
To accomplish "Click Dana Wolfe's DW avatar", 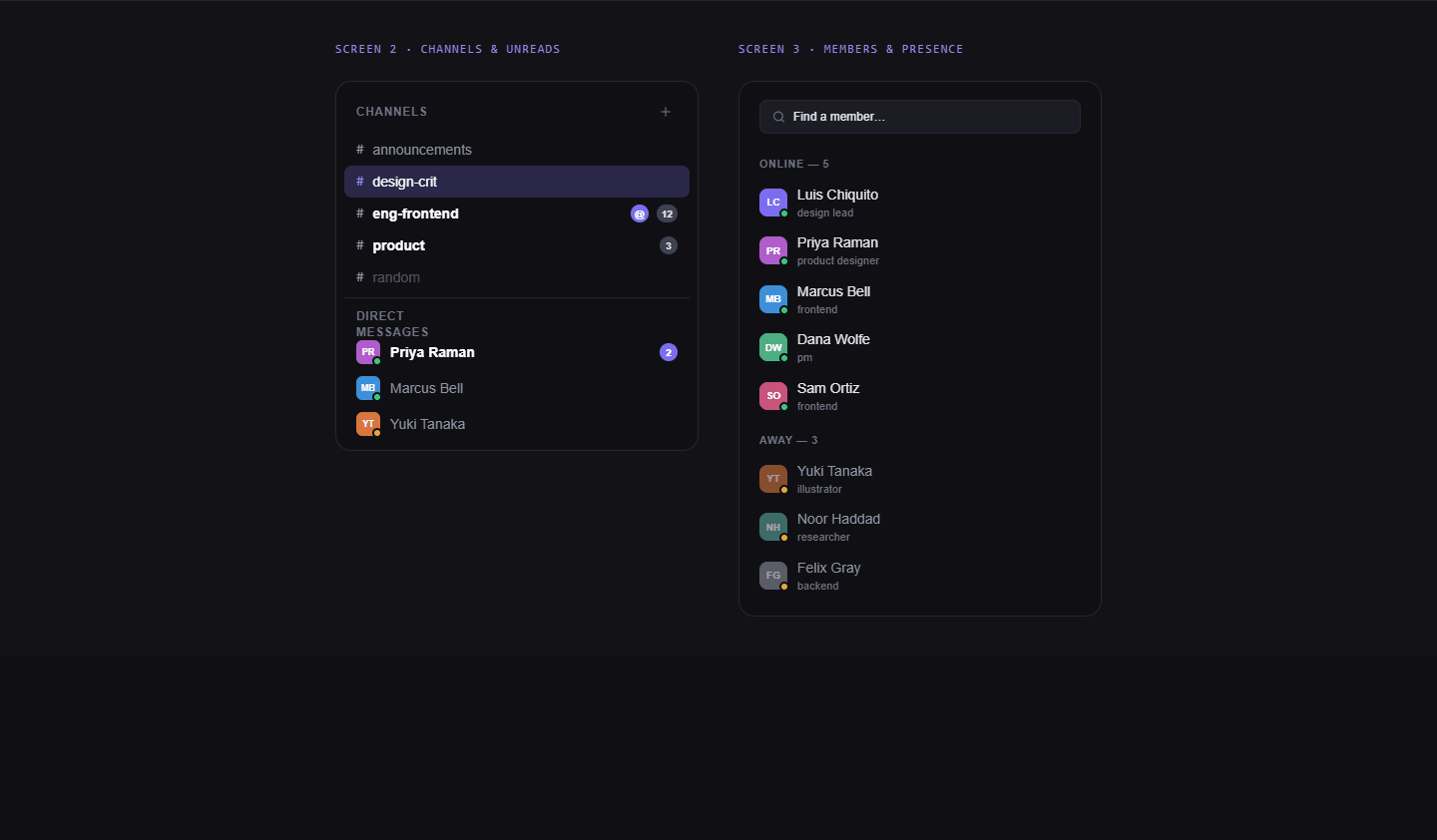I will [773, 347].
